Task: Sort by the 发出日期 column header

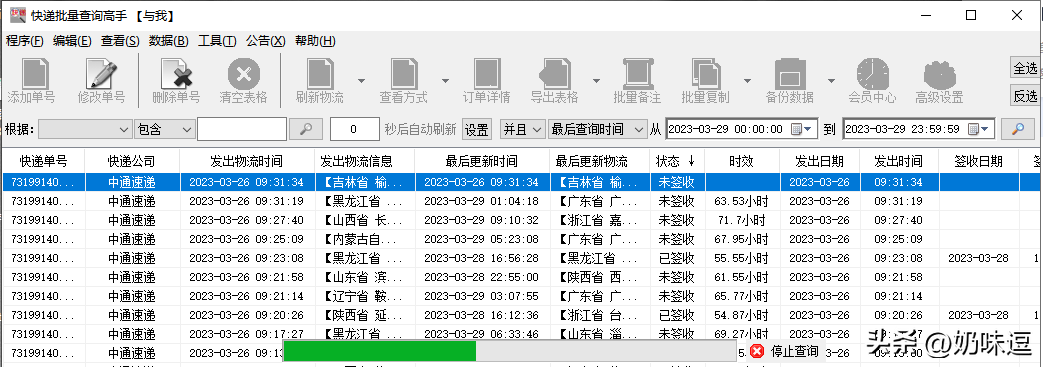Action: coord(820,161)
